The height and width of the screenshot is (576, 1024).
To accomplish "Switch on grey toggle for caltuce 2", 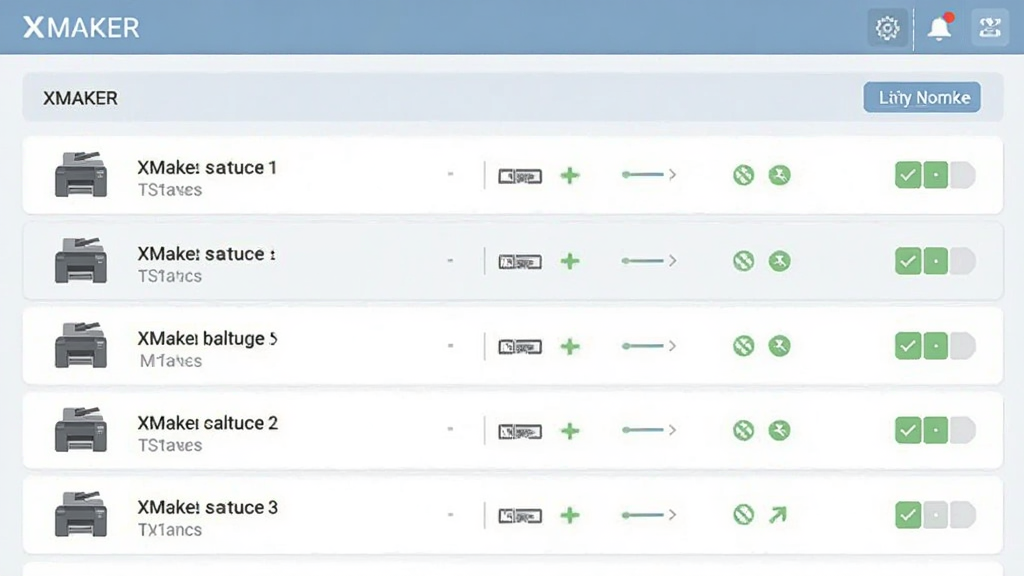I will tap(963, 430).
